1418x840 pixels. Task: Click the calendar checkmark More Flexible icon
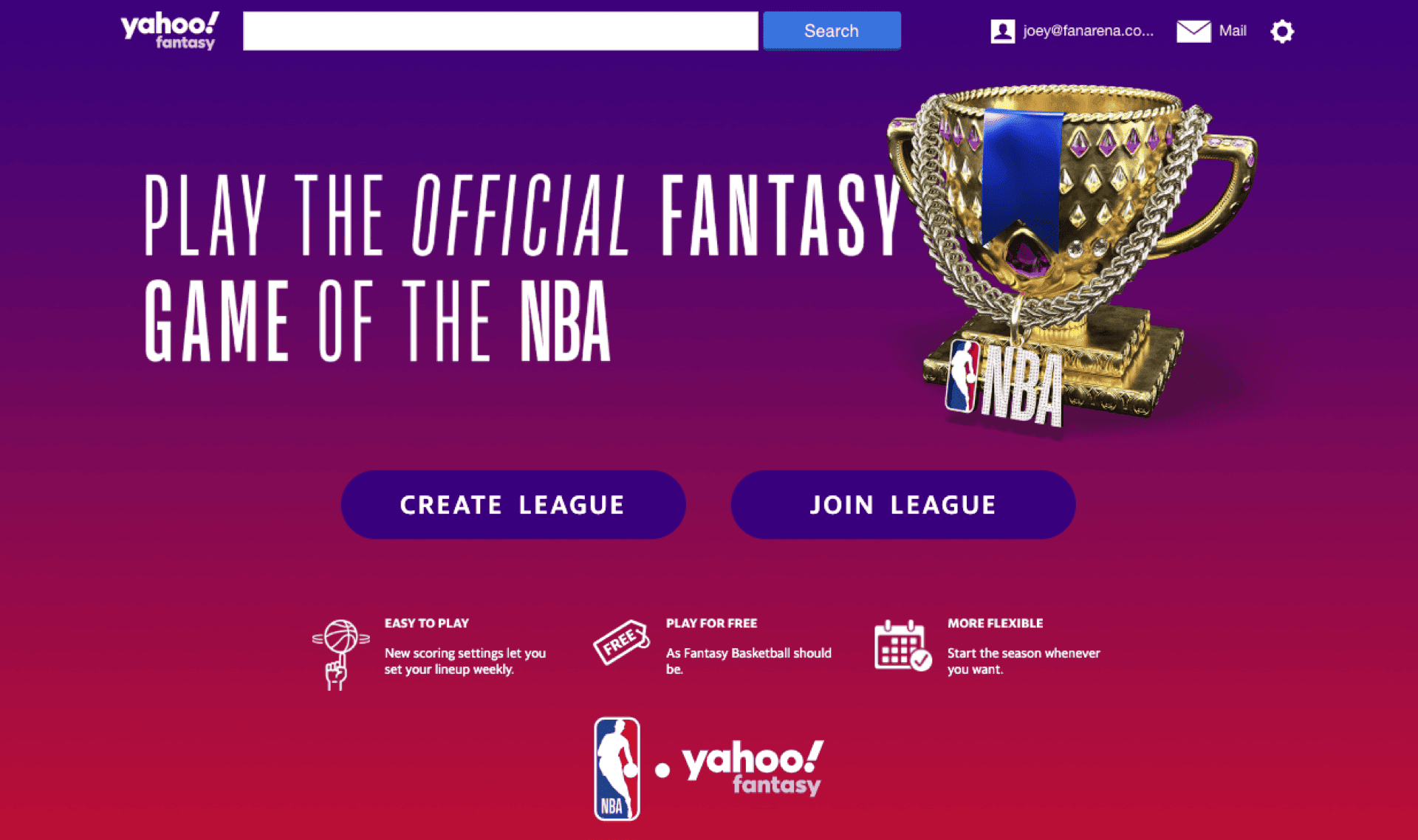pyautogui.click(x=902, y=645)
